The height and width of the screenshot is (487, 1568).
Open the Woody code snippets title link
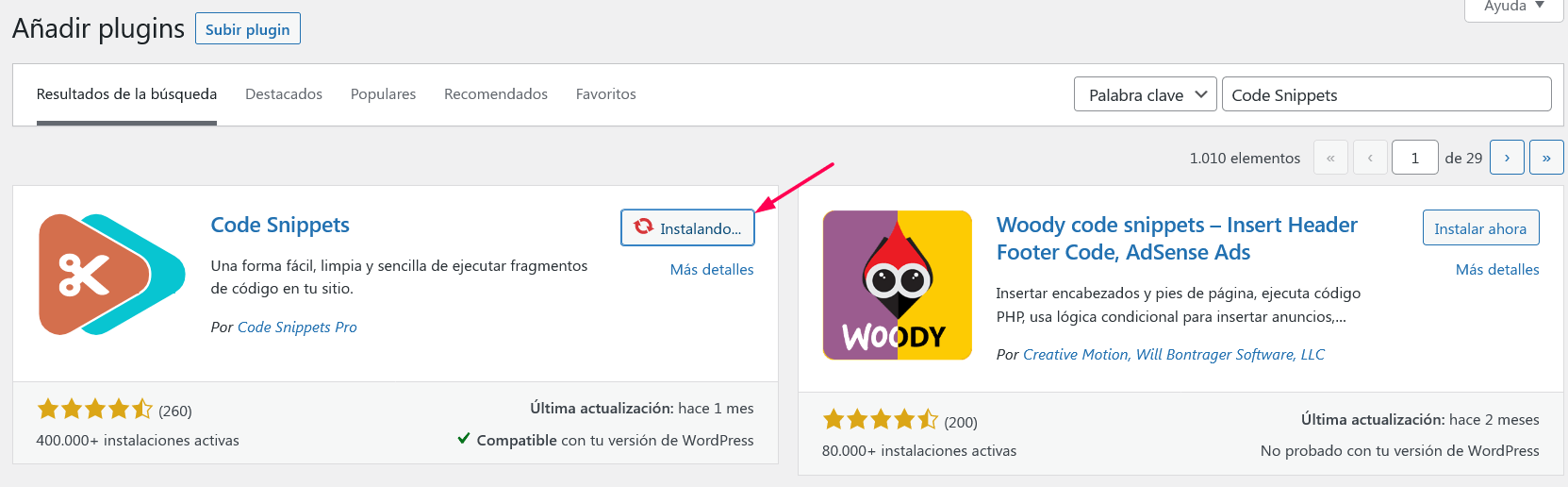tap(1177, 238)
